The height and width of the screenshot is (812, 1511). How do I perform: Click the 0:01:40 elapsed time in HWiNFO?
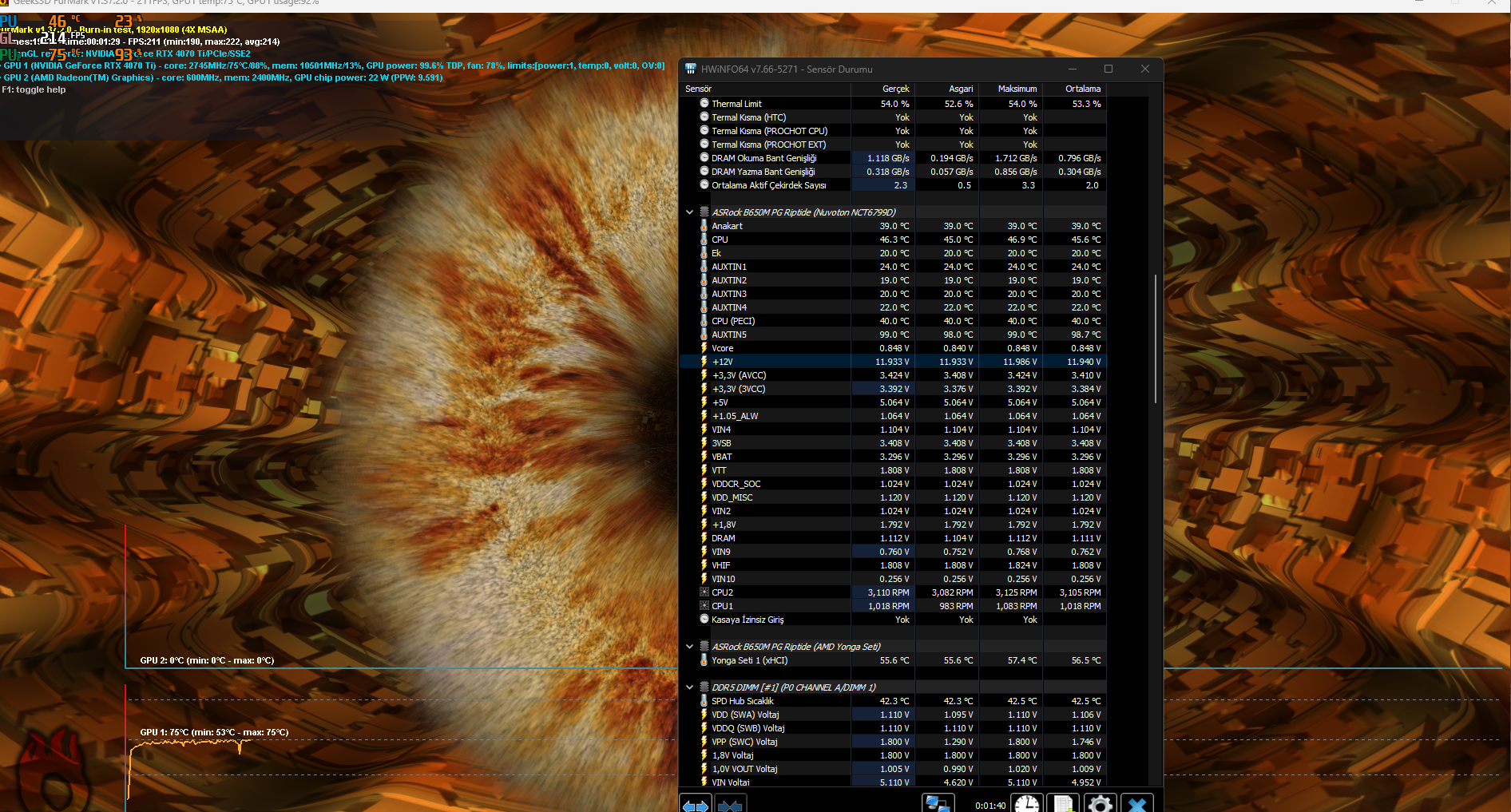990,806
